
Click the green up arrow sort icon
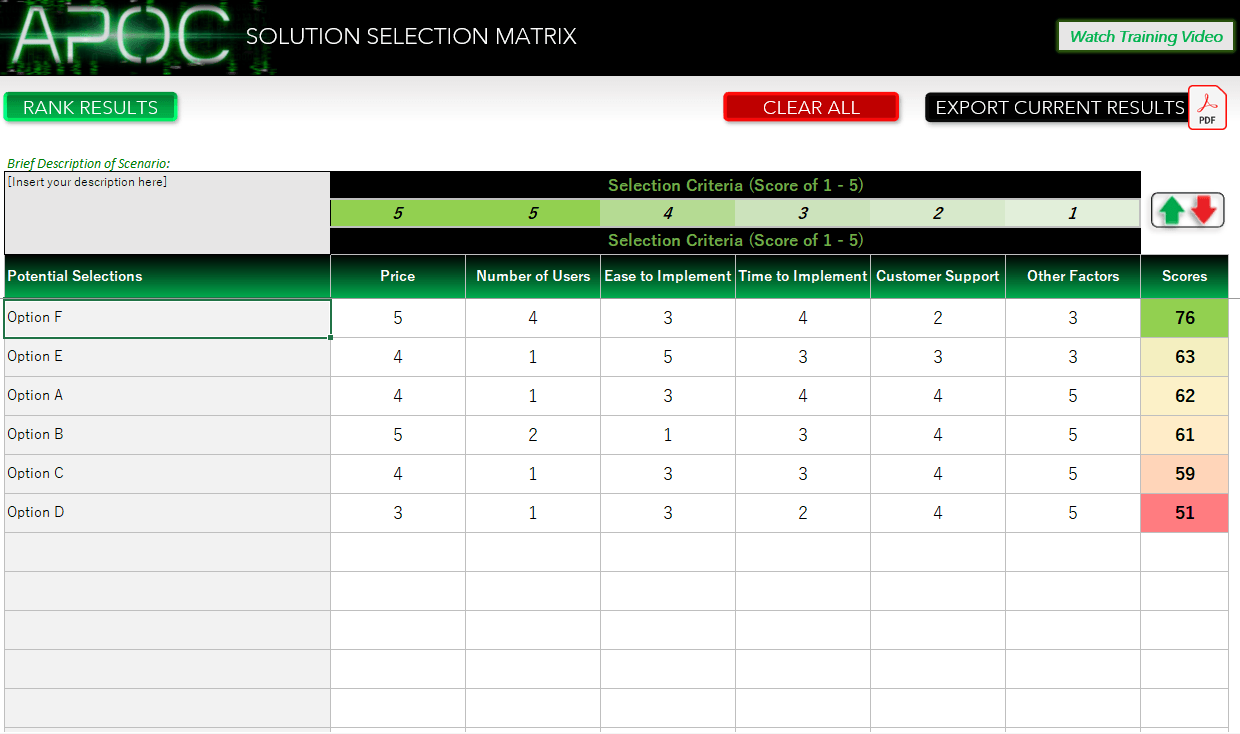[x=1172, y=210]
